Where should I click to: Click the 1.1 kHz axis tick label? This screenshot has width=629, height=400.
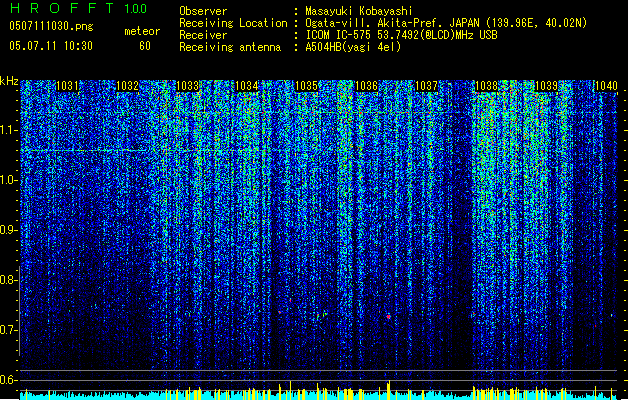pos(9,130)
